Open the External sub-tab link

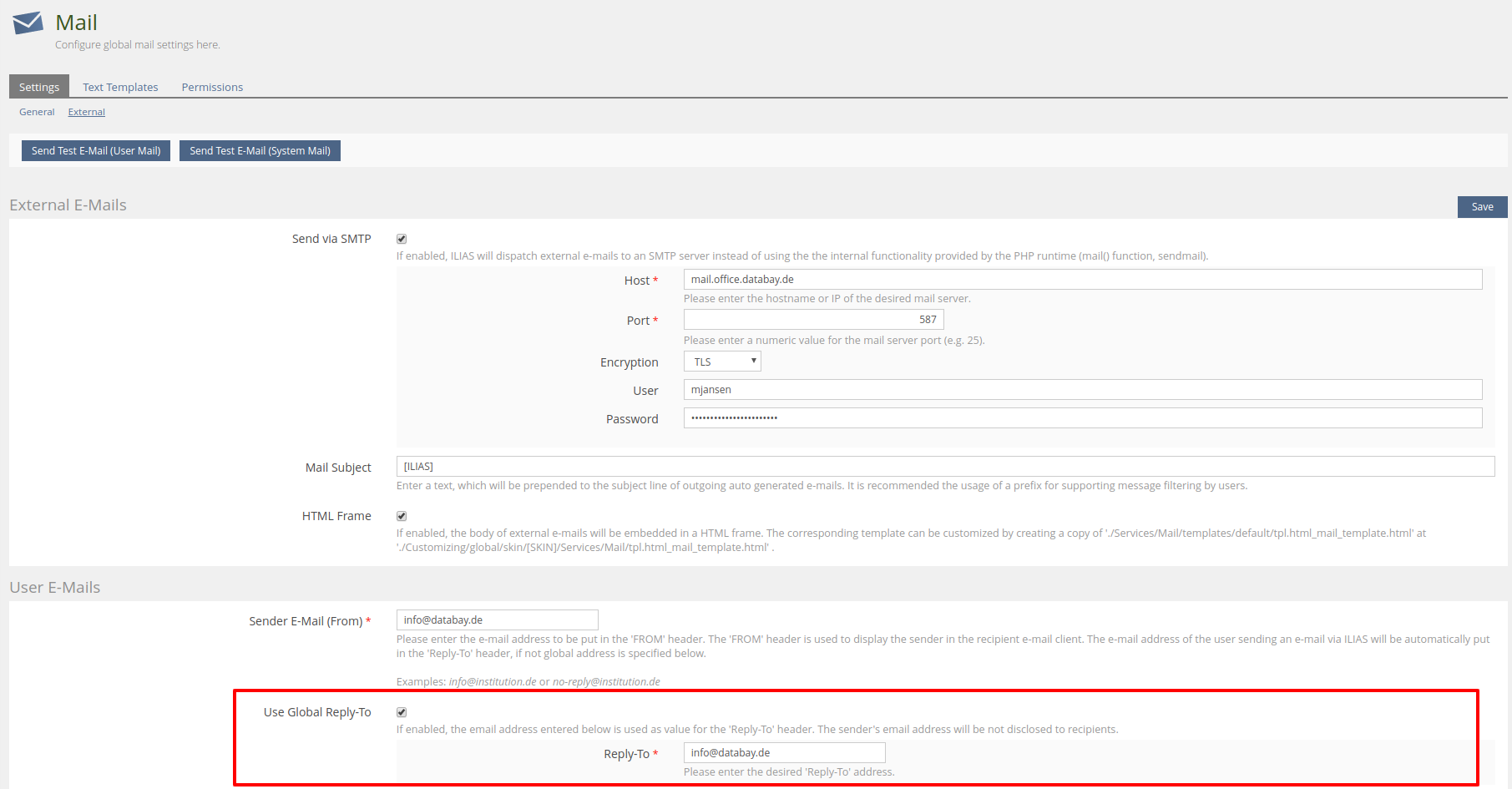87,112
